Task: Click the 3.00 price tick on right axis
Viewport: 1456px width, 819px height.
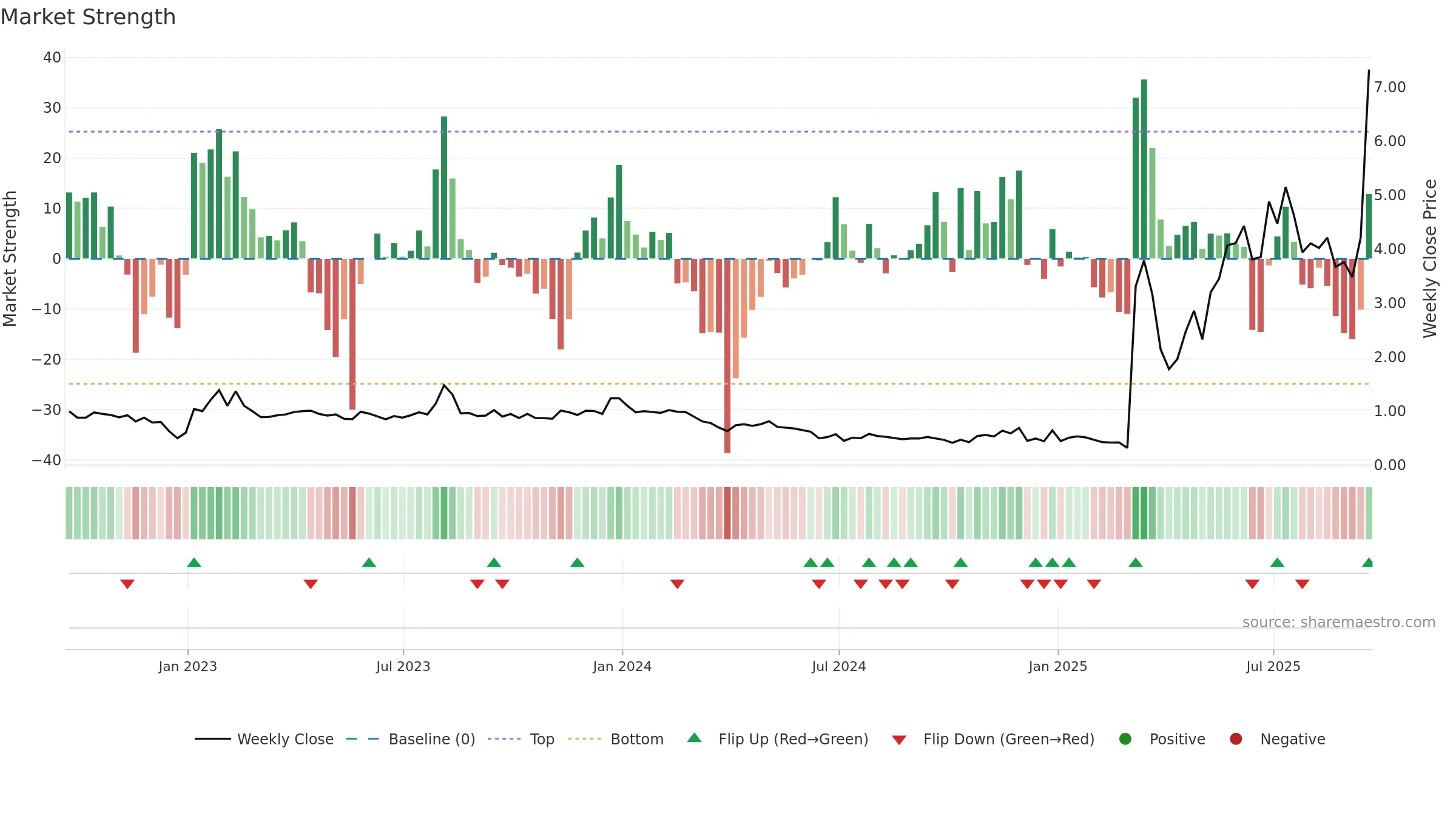Action: tap(1390, 303)
